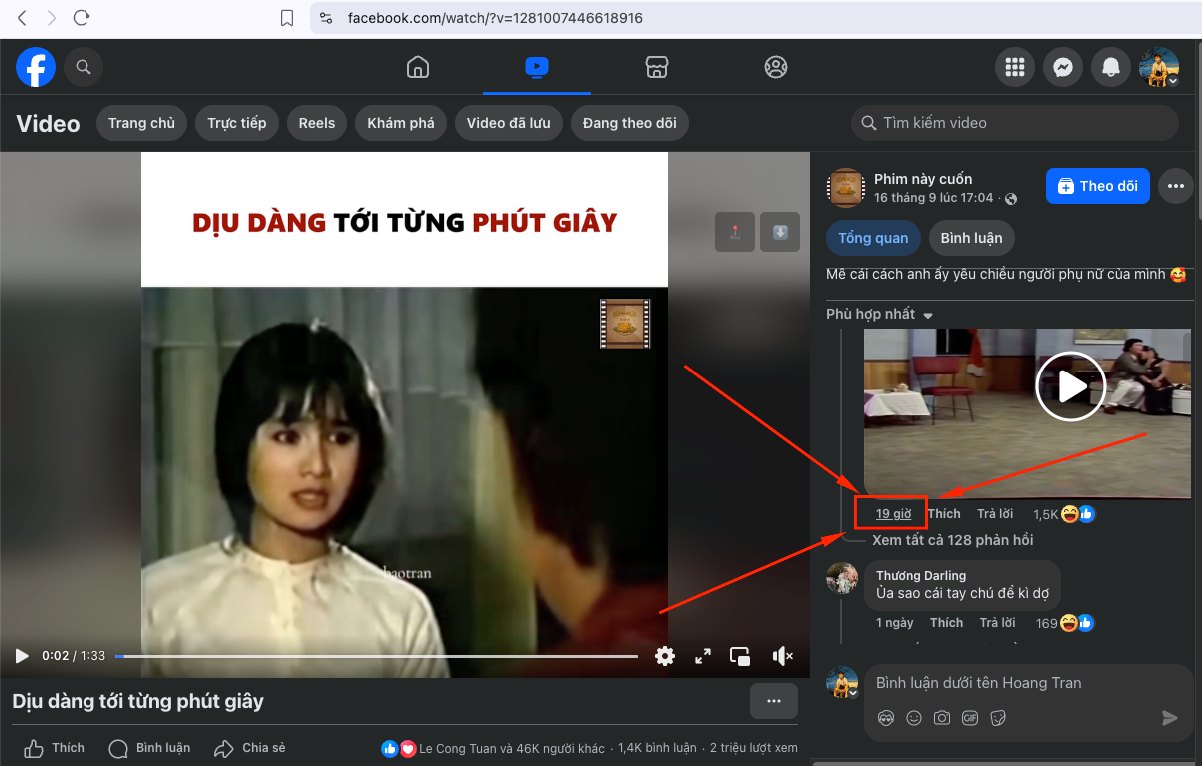
Task: Click Bình luận under the video
Action: tap(149, 748)
